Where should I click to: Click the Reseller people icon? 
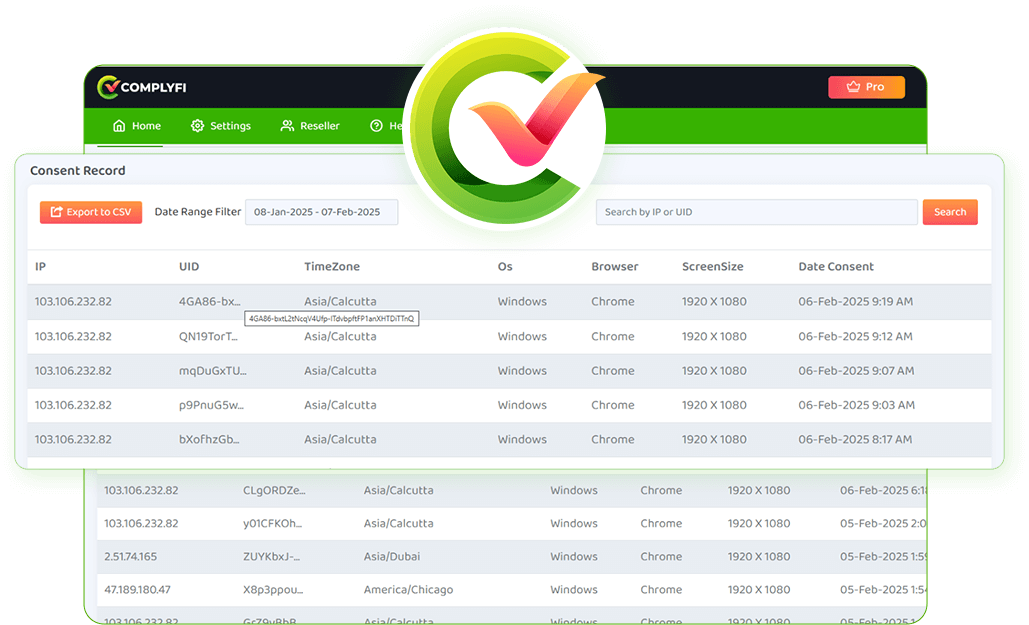(287, 126)
